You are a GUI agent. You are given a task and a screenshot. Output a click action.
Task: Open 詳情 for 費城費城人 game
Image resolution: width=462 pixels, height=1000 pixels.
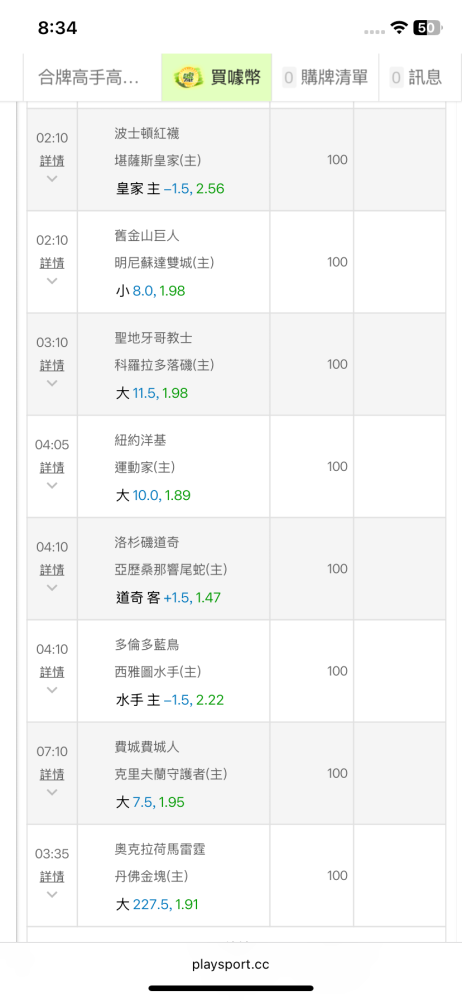coord(52,774)
